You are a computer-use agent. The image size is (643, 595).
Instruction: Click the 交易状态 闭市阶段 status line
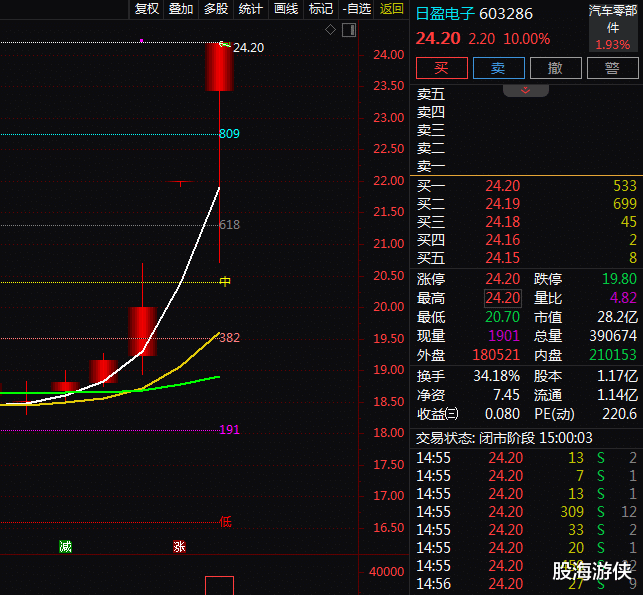coord(504,438)
